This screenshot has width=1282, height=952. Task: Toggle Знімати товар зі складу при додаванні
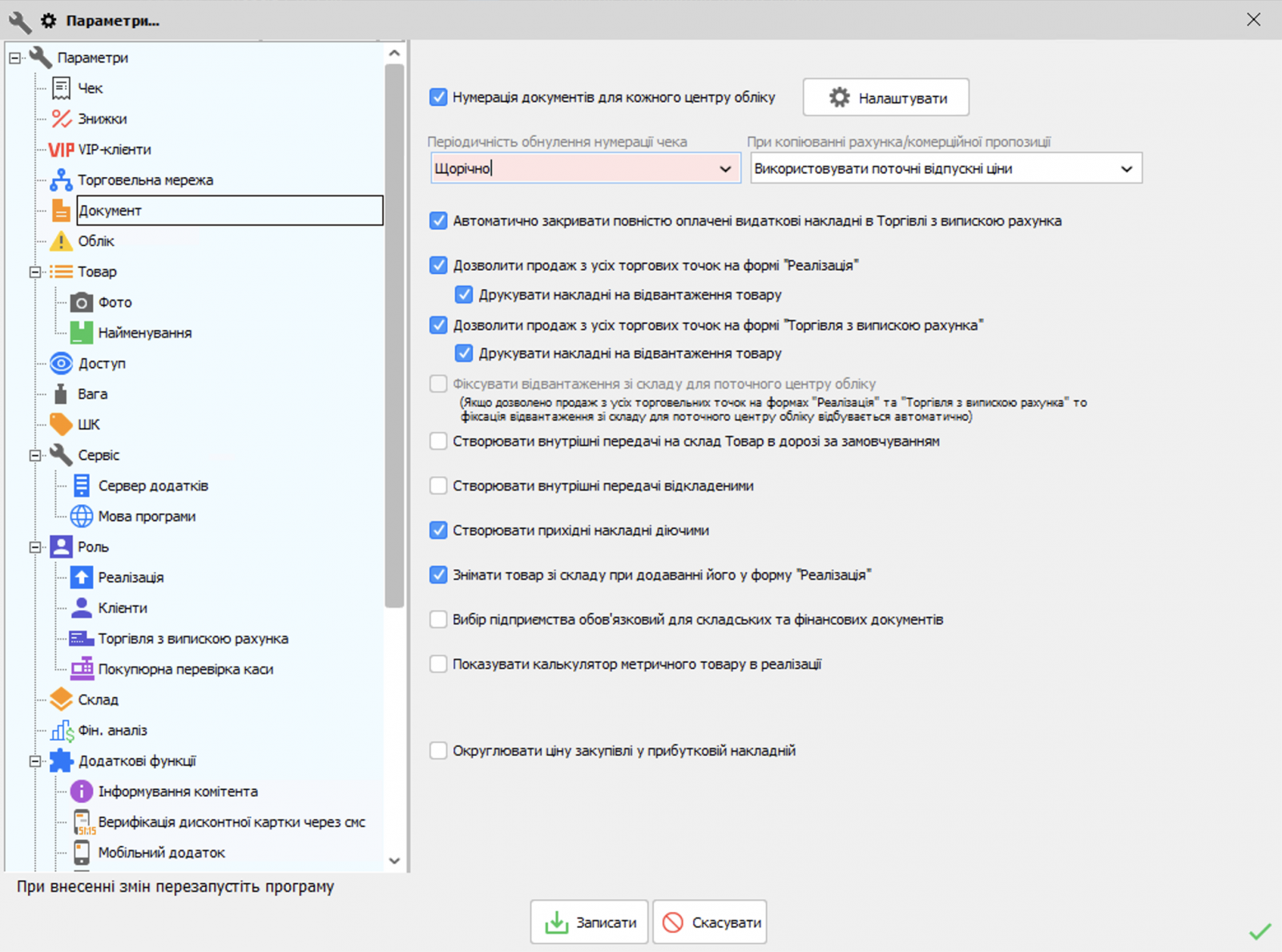pyautogui.click(x=438, y=575)
